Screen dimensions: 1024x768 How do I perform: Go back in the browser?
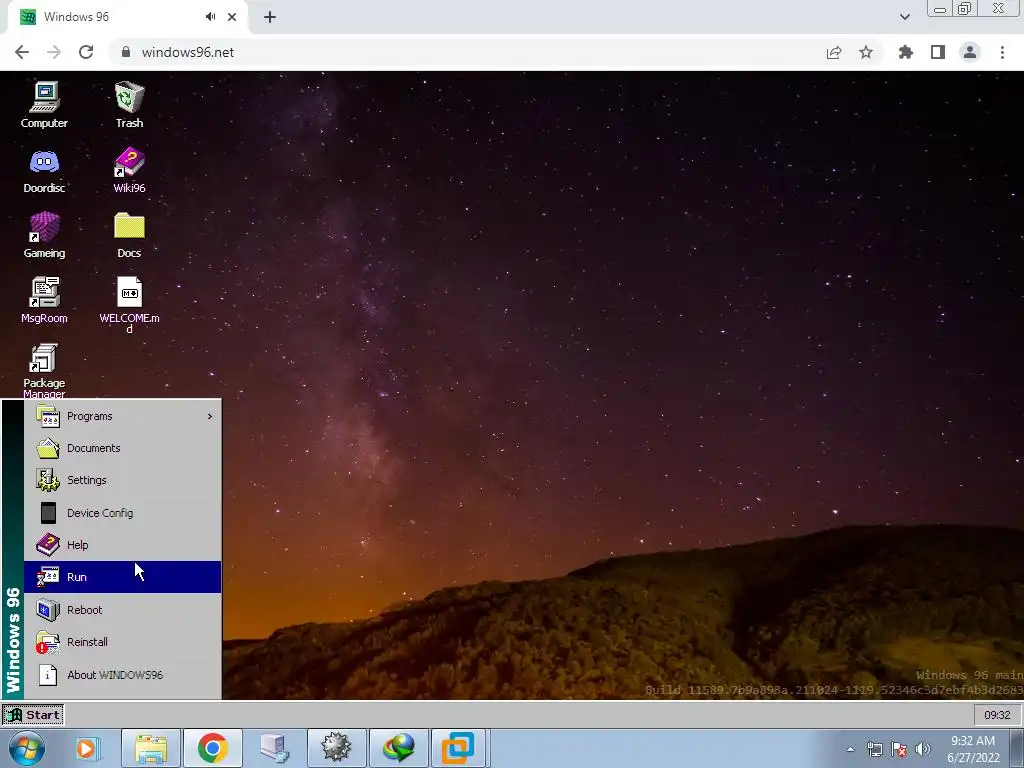click(x=22, y=52)
